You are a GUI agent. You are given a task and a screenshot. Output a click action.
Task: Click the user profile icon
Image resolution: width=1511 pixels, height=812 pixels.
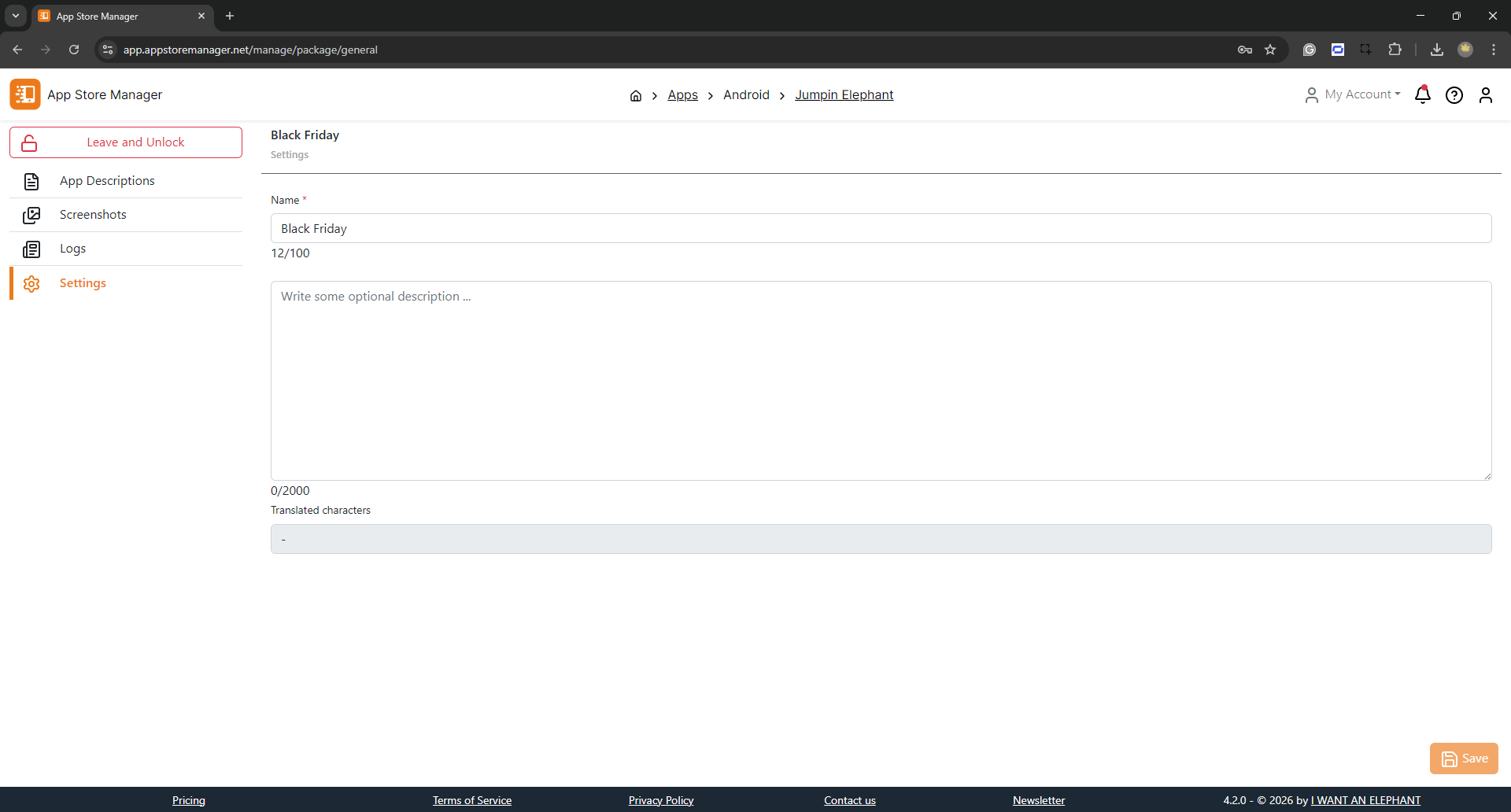(1485, 95)
